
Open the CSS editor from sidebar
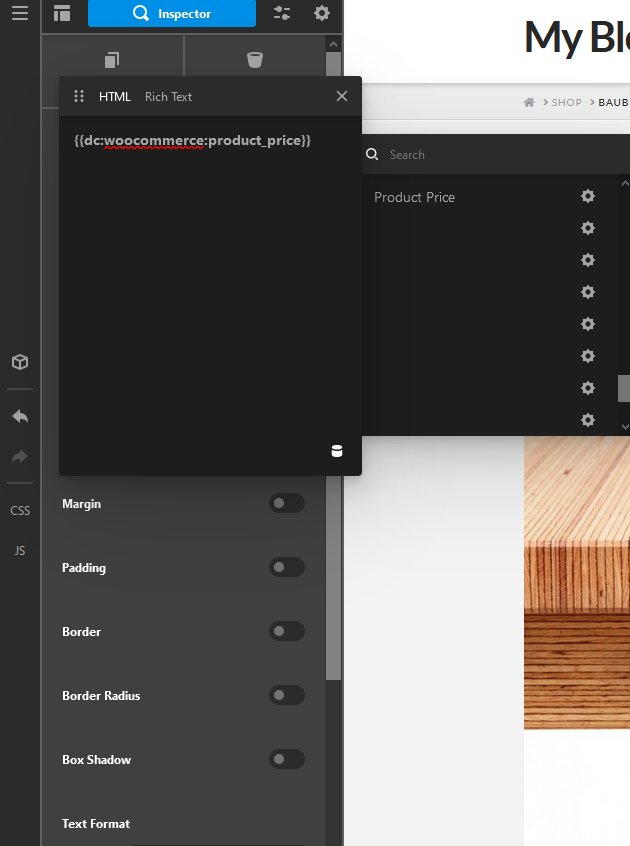click(20, 511)
